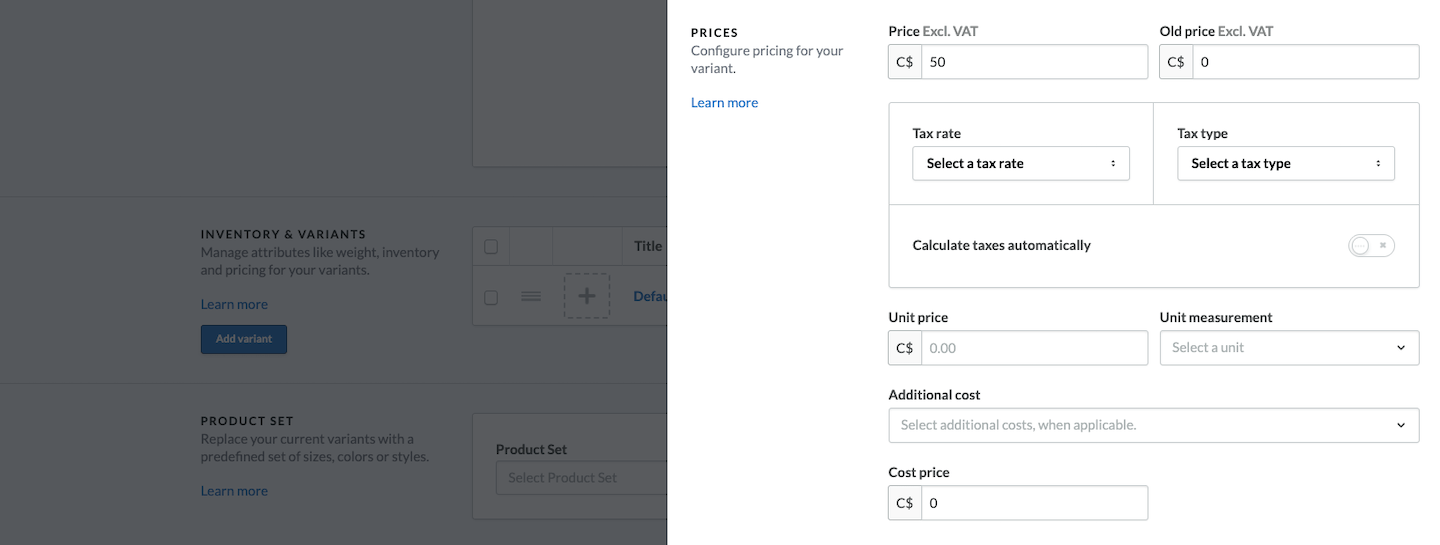Click the plus image placeholder in variant row
The width and height of the screenshot is (1440, 545).
tap(587, 296)
